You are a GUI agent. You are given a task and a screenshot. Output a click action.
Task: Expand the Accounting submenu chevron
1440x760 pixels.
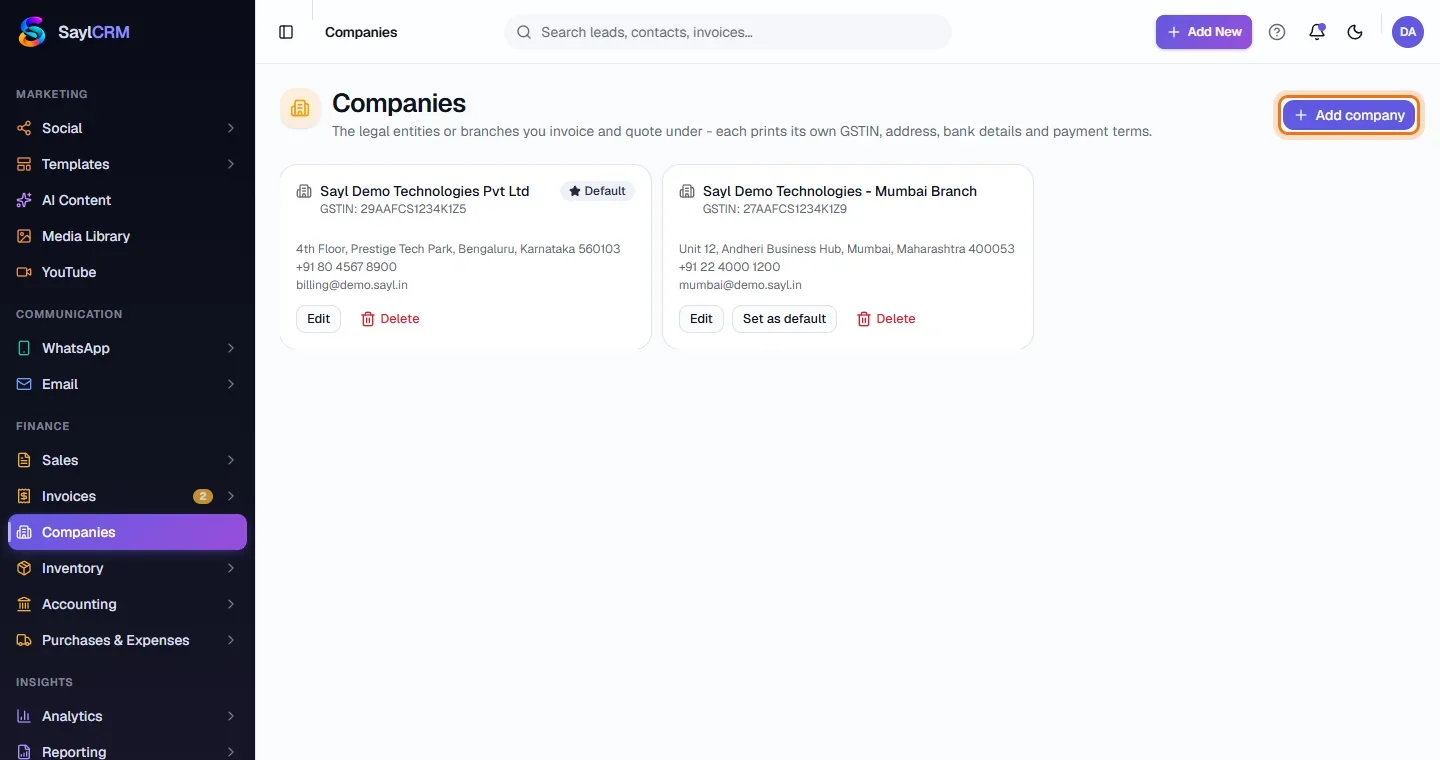(231, 604)
